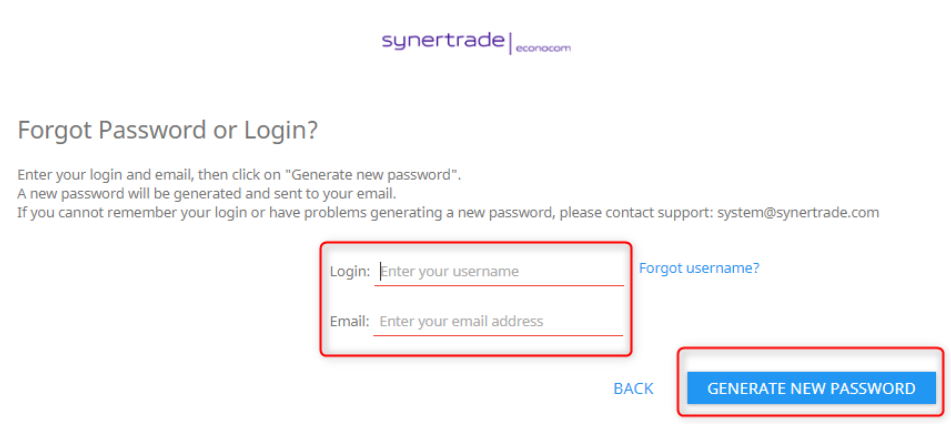Click the "Forgot Password or Login?" heading
This screenshot has height=424, width=951.
pos(167,130)
